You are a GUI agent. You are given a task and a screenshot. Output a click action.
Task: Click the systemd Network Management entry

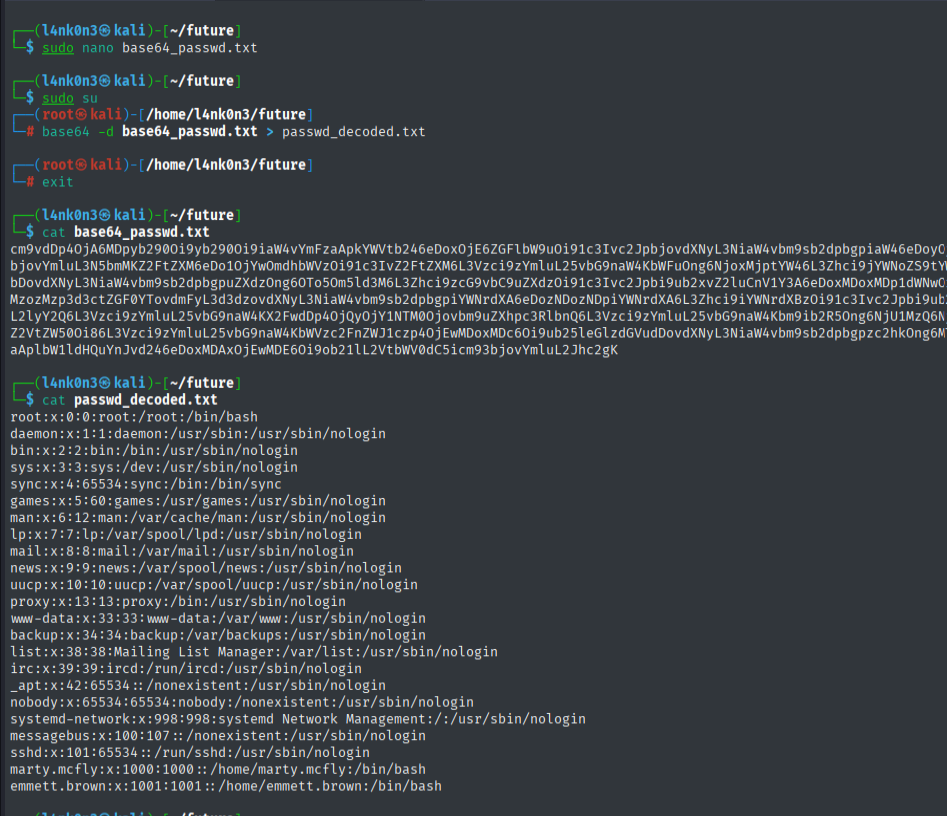297,719
